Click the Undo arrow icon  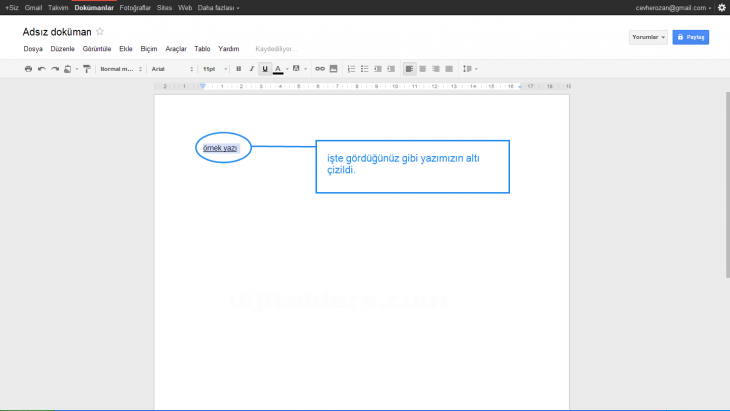click(42, 69)
